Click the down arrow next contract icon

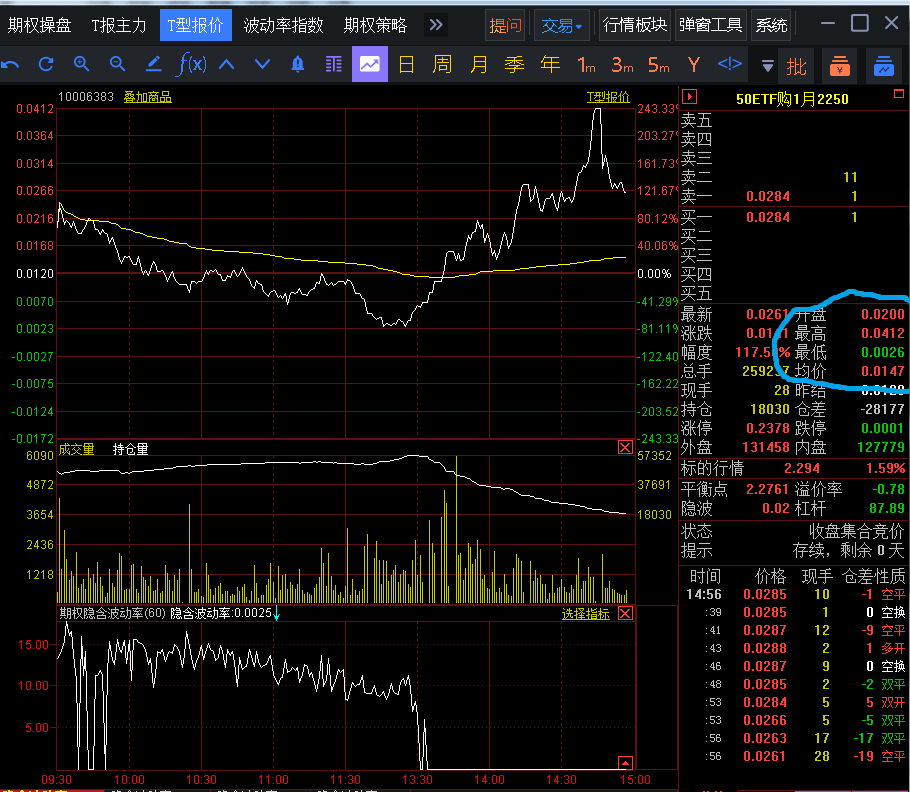pos(262,64)
